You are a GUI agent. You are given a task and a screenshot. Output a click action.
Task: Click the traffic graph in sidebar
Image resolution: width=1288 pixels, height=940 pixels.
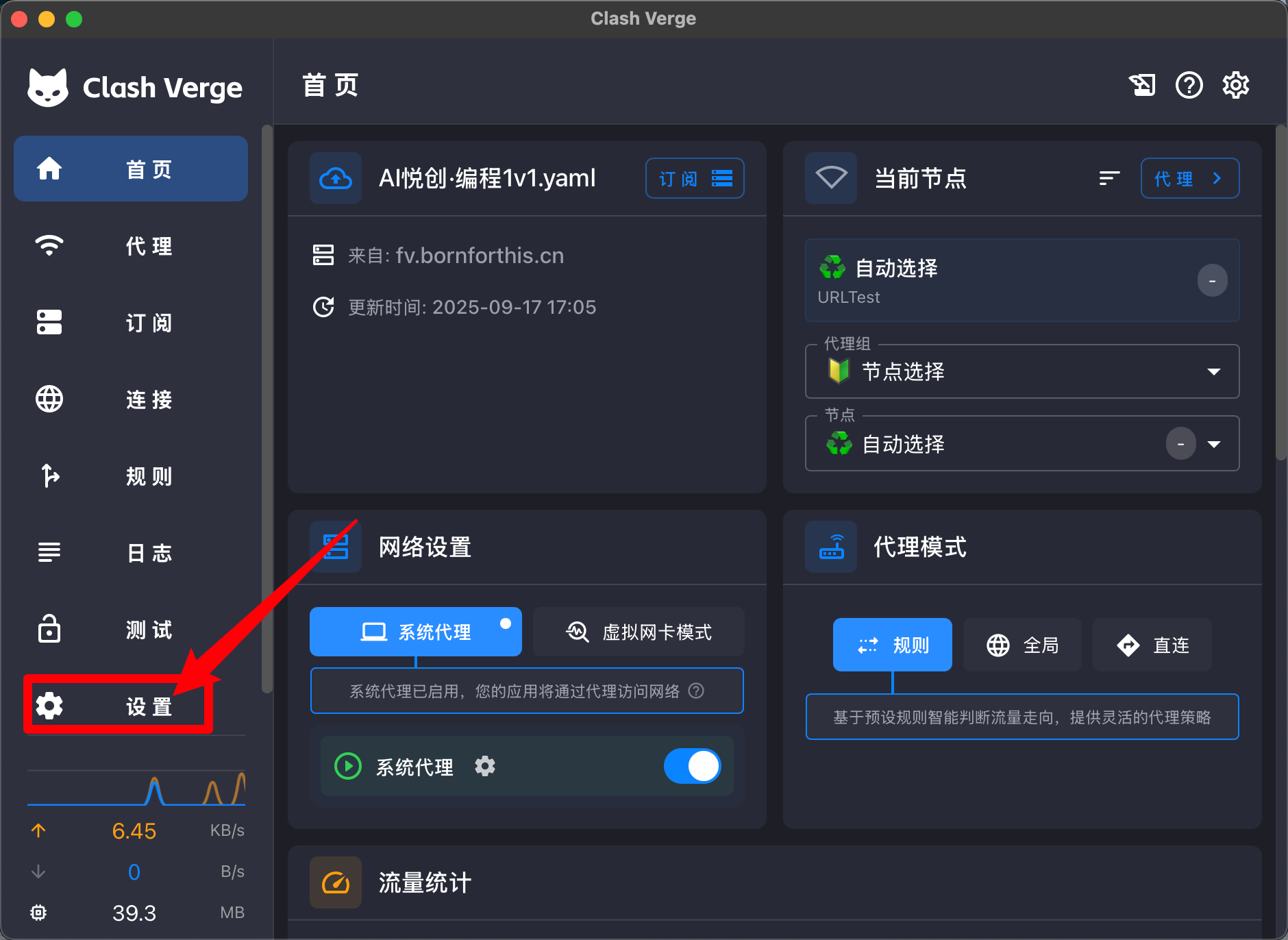(136, 788)
